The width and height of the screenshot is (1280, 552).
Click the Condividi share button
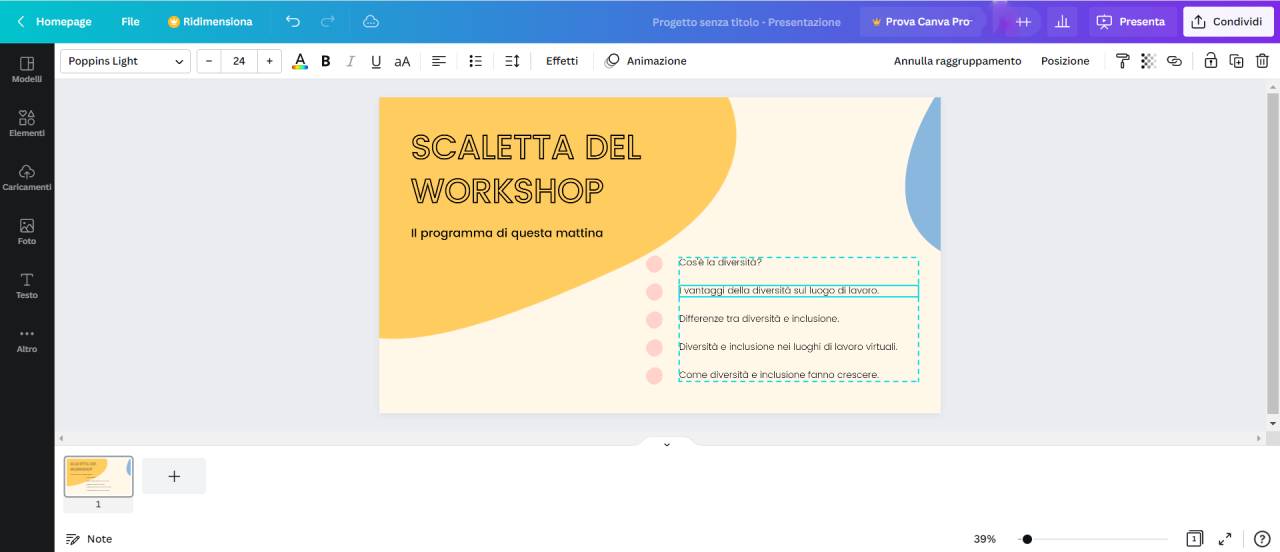(x=1227, y=21)
